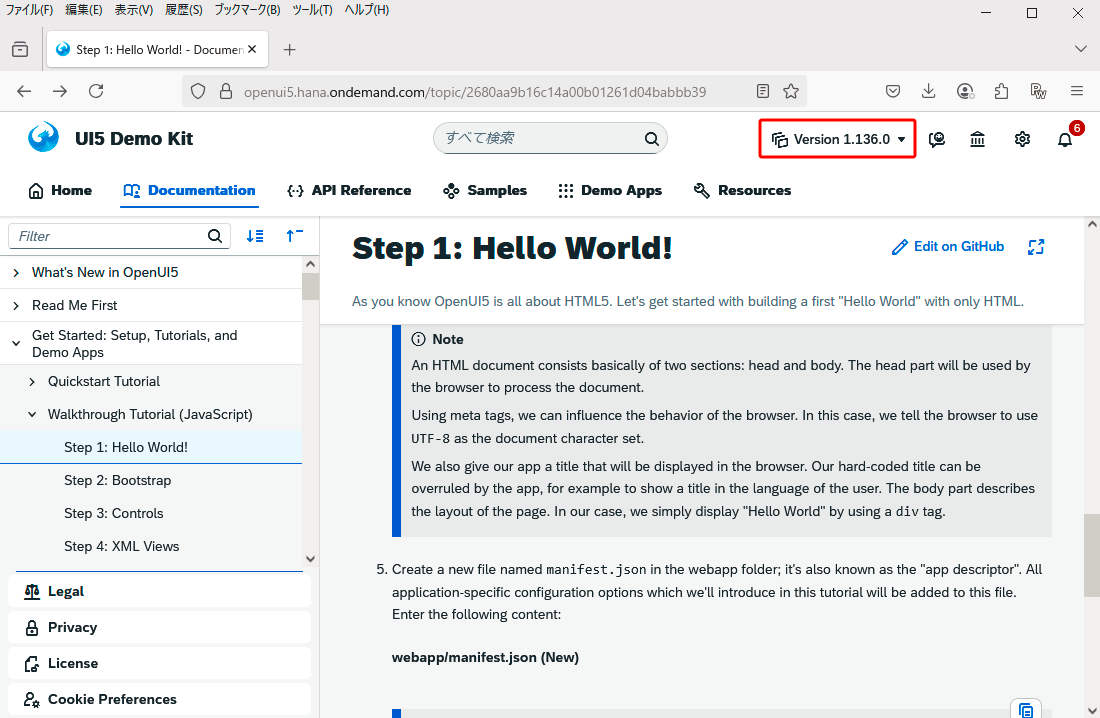Viewport: 1100px width, 718px height.
Task: Open Firefox View tab icon
Action: pyautogui.click(x=20, y=49)
